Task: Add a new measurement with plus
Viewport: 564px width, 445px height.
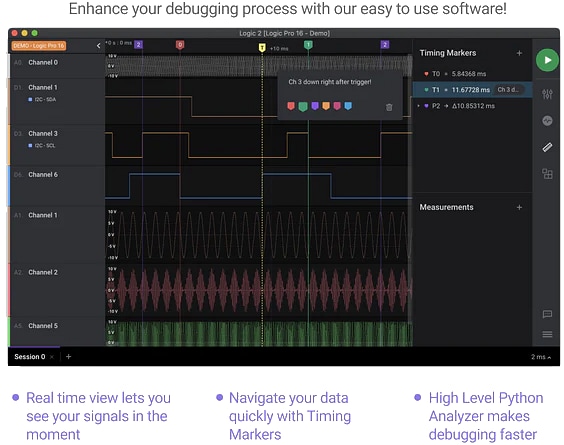Action: point(519,207)
